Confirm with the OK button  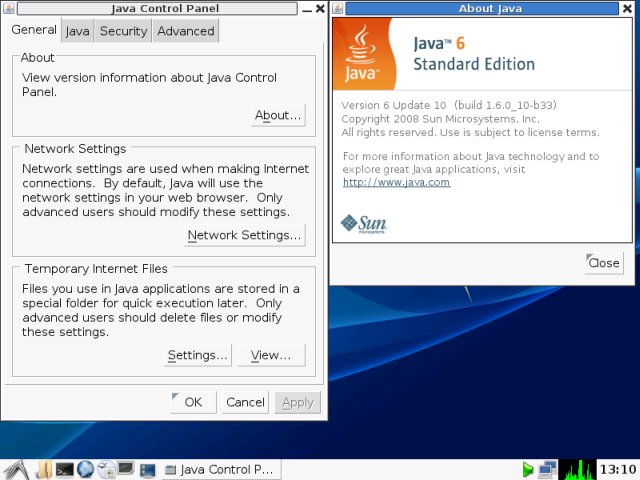(x=192, y=402)
